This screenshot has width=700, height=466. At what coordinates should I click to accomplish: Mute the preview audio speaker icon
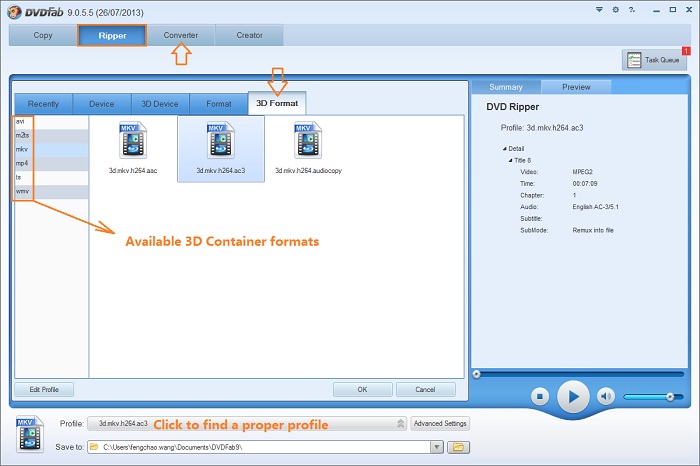coord(606,396)
